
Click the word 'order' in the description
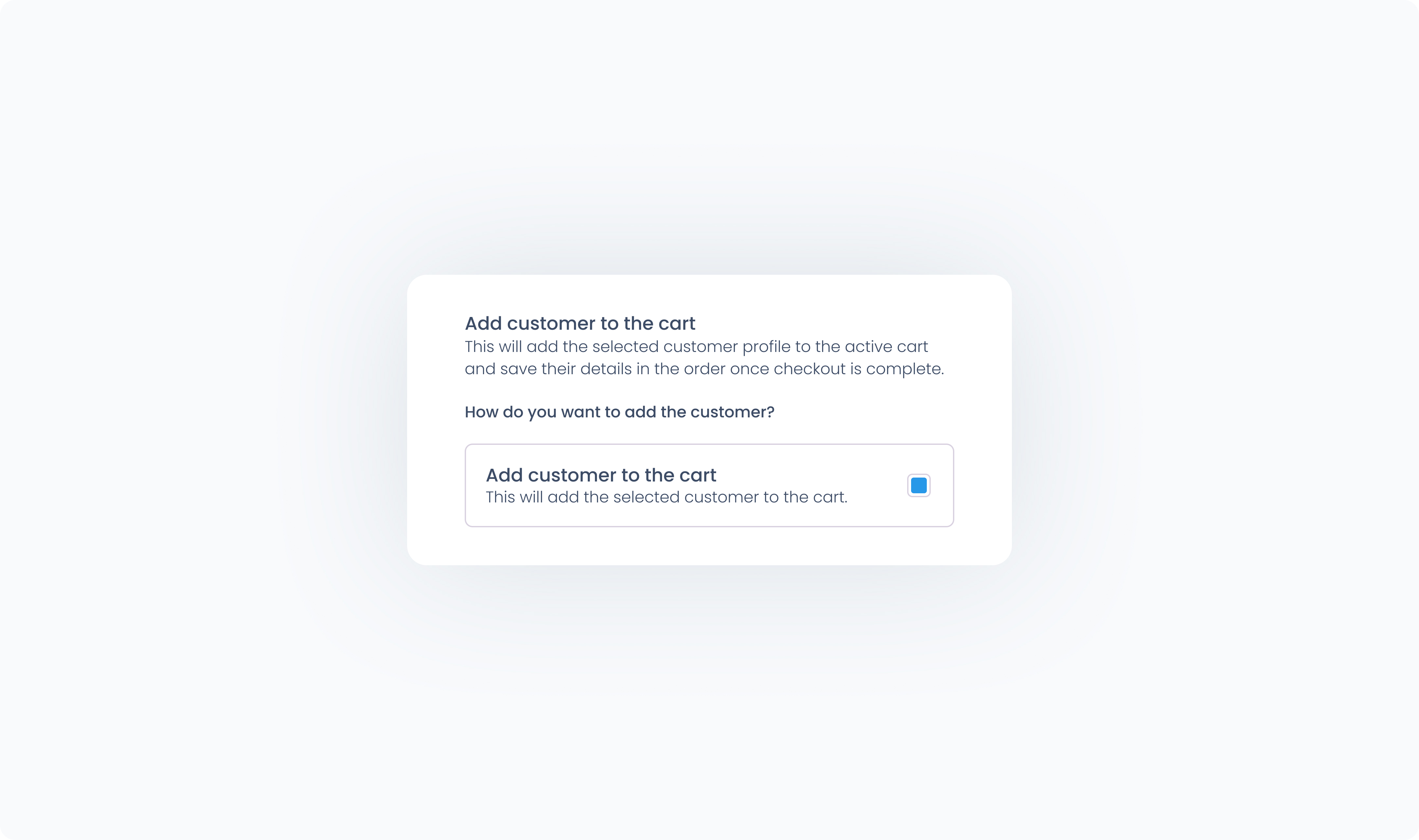tap(704, 369)
